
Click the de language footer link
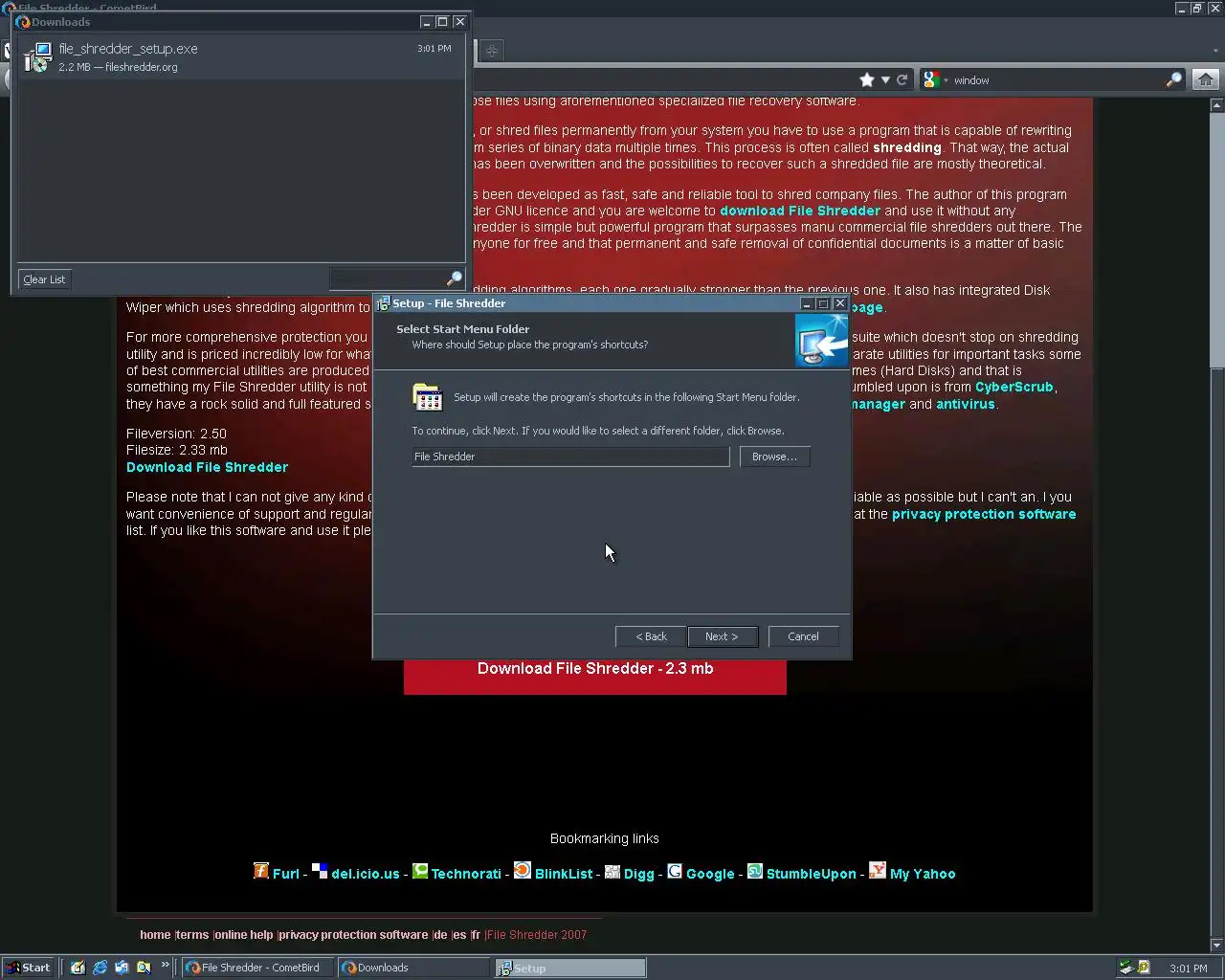pyautogui.click(x=440, y=935)
